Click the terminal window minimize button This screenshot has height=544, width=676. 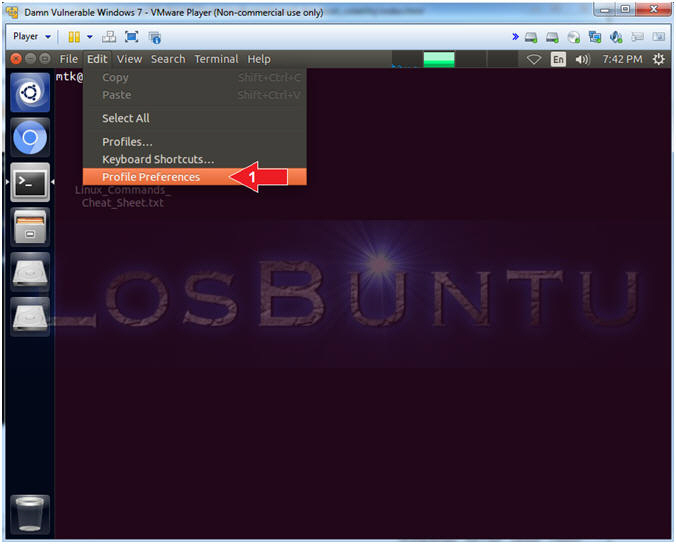[30, 59]
